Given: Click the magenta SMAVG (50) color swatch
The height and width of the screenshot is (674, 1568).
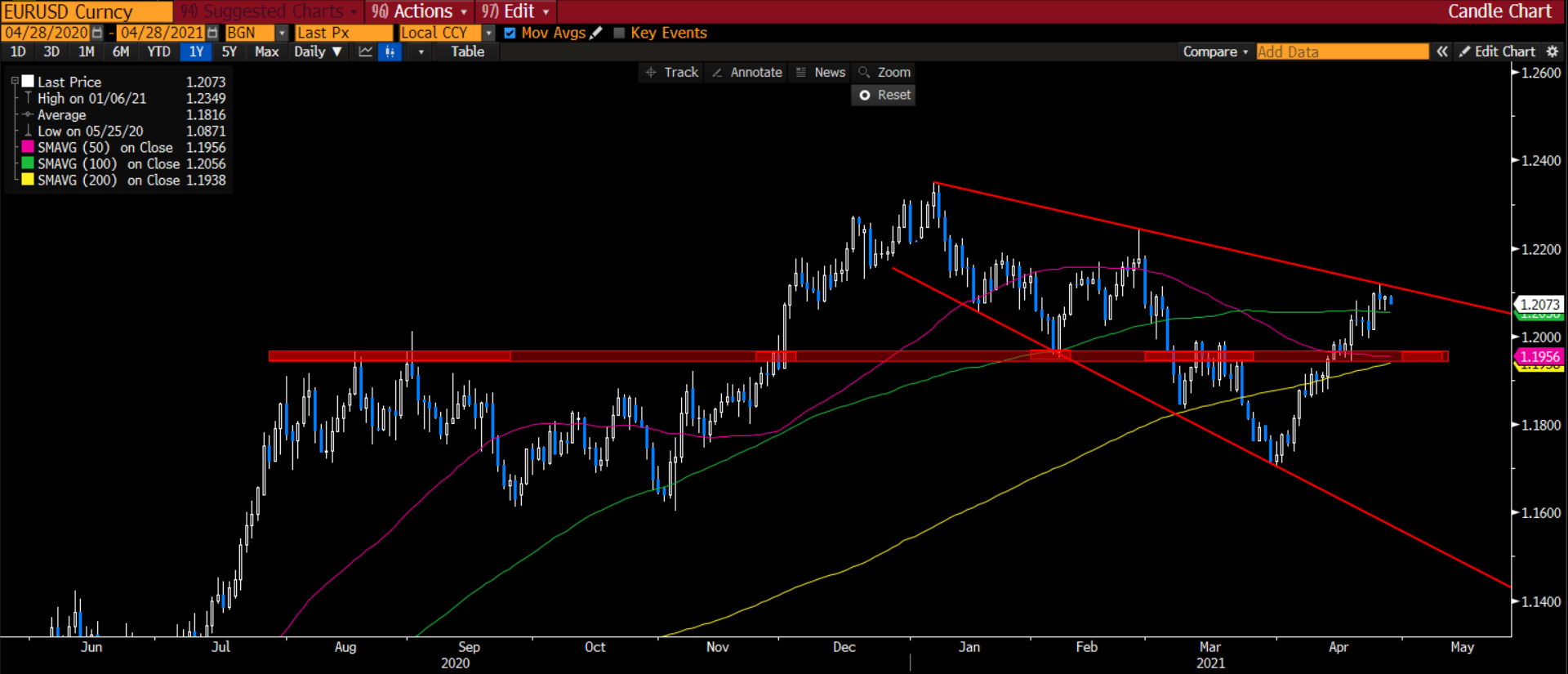Looking at the screenshot, I should (28, 147).
